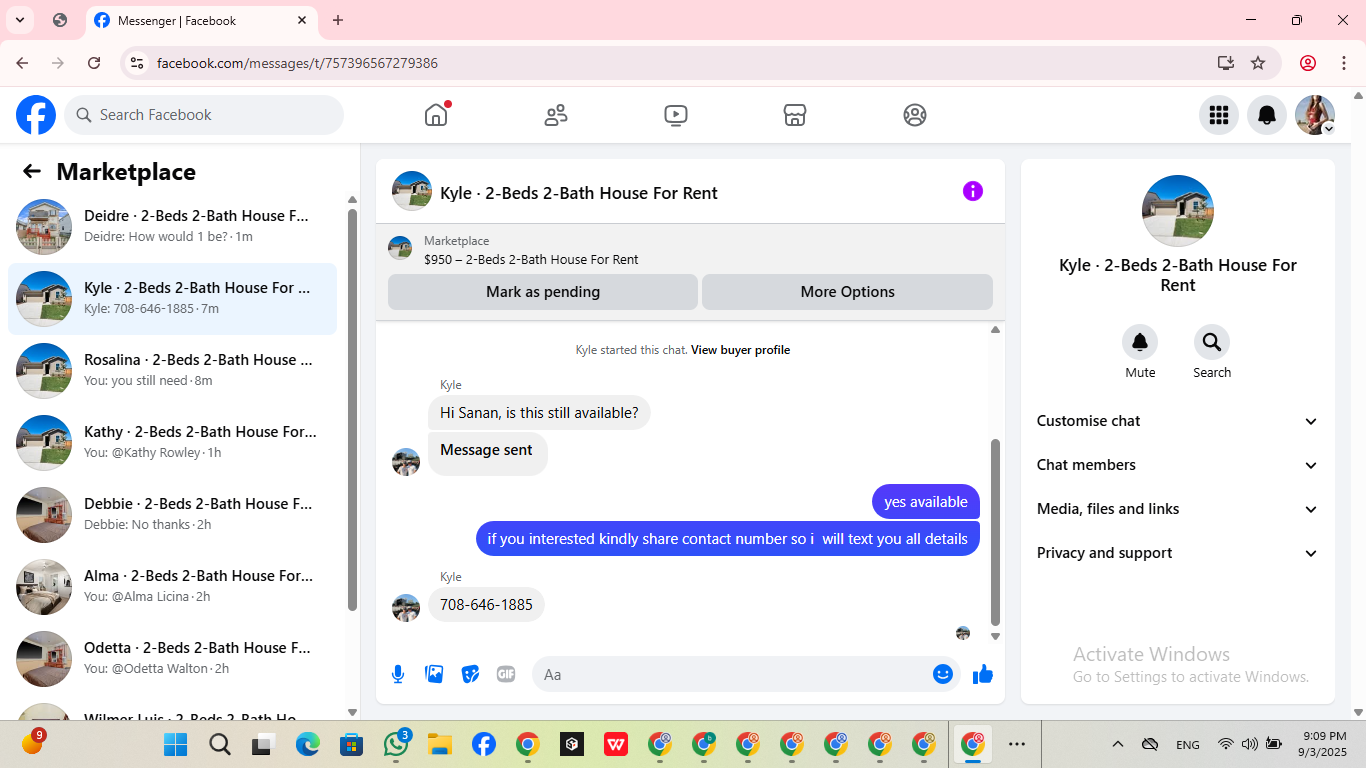
Task: Open Rosalina's conversation in the list
Action: click(x=172, y=371)
